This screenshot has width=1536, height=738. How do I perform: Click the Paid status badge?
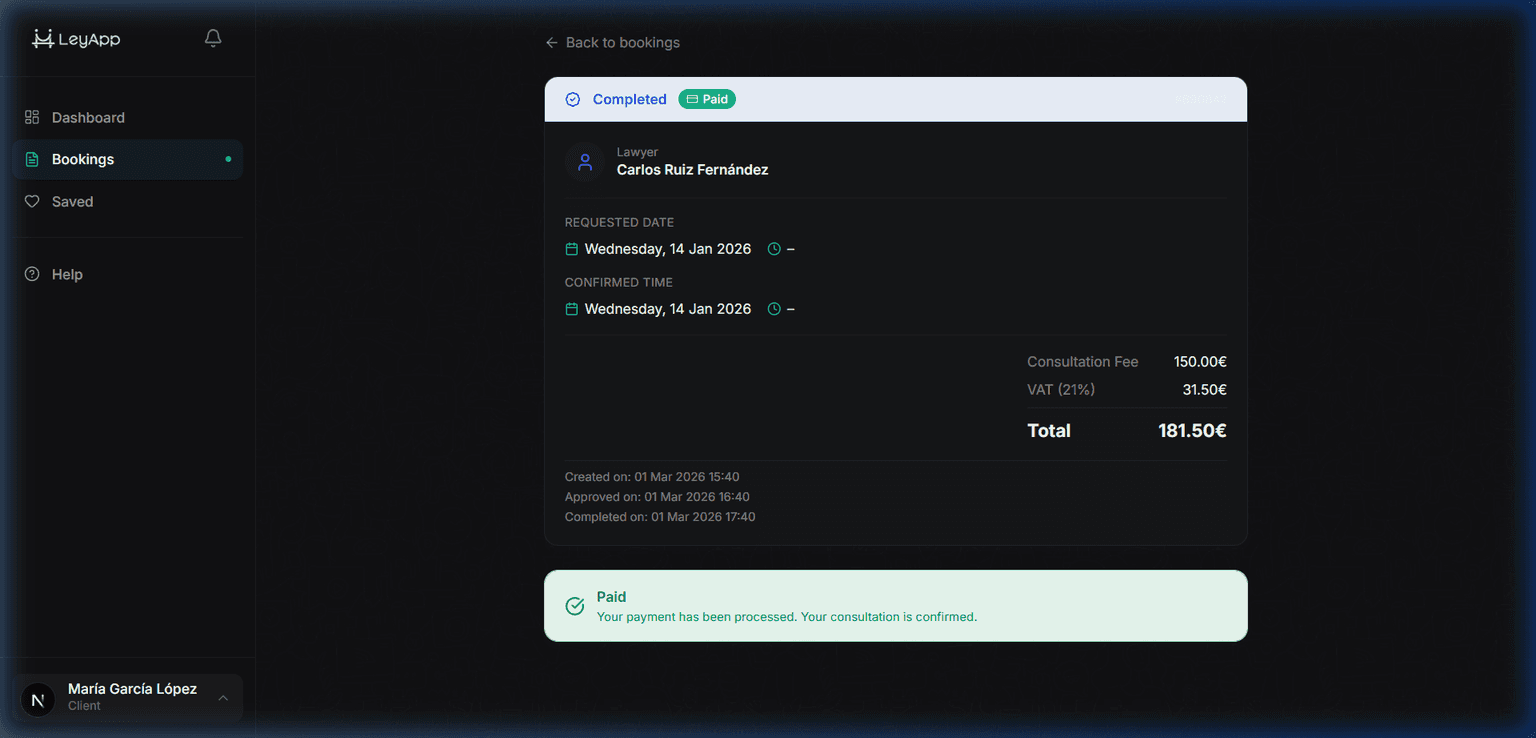707,99
